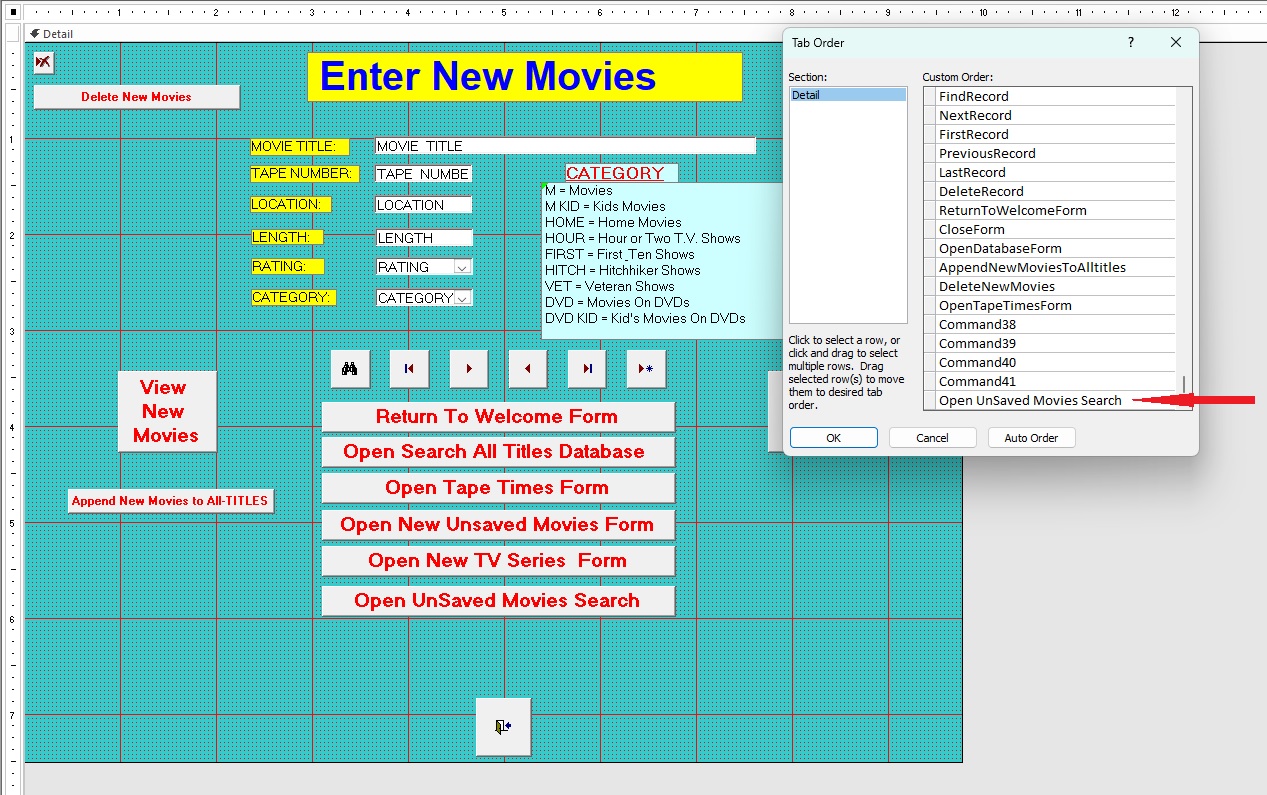Select Detail in the Section list
Image resolution: width=1267 pixels, height=795 pixels.
click(x=848, y=95)
